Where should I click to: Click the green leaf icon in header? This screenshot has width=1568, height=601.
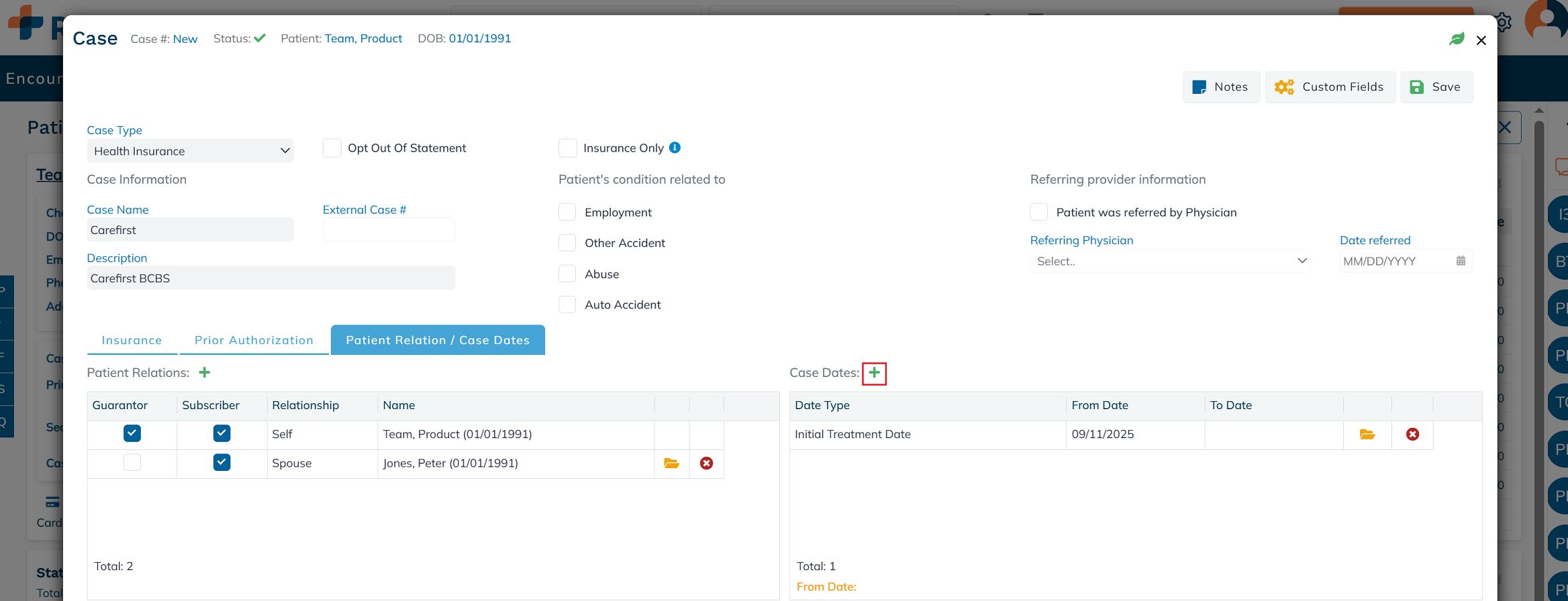click(1456, 40)
